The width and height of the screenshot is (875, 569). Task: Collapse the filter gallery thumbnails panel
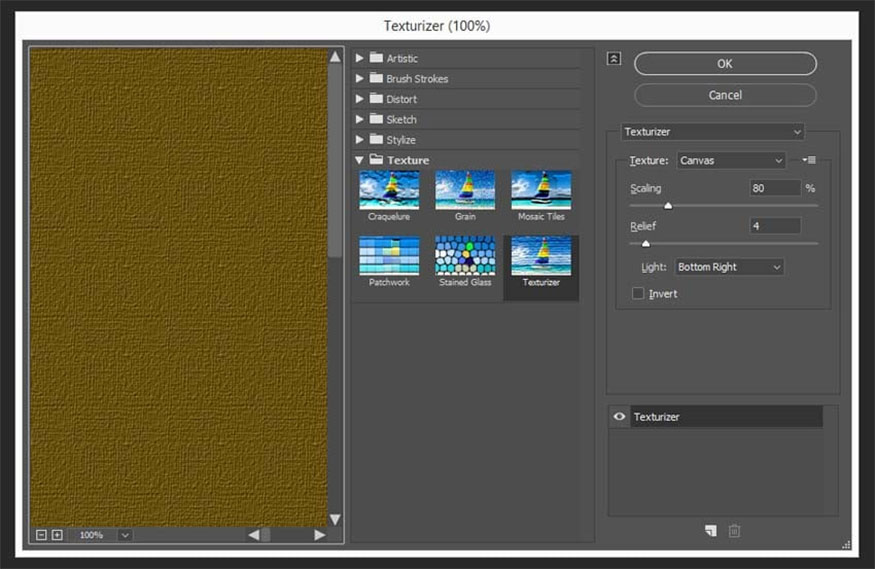pyautogui.click(x=614, y=59)
